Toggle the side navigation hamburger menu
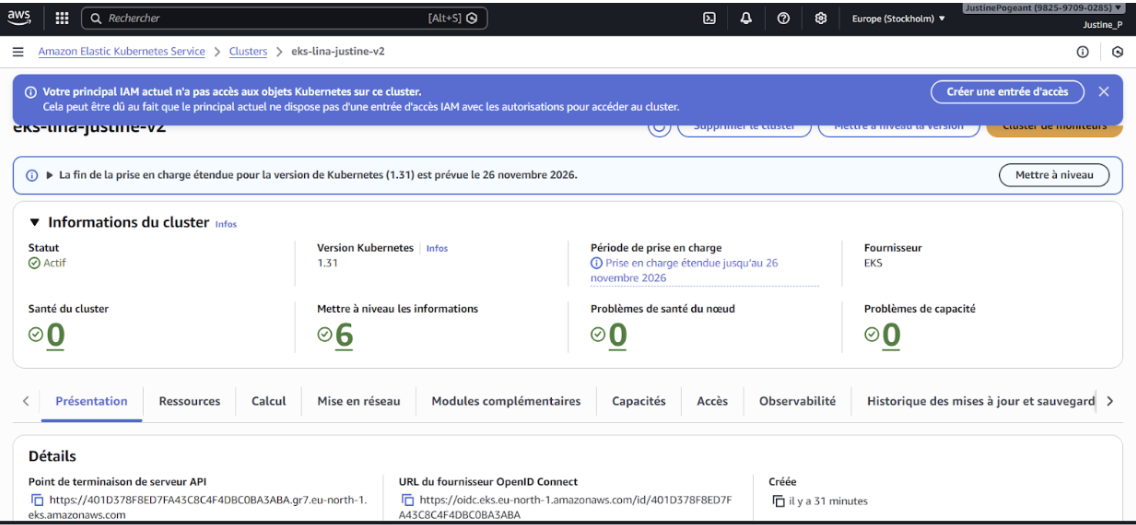Viewport: 1136px width, 525px height. [x=18, y=52]
